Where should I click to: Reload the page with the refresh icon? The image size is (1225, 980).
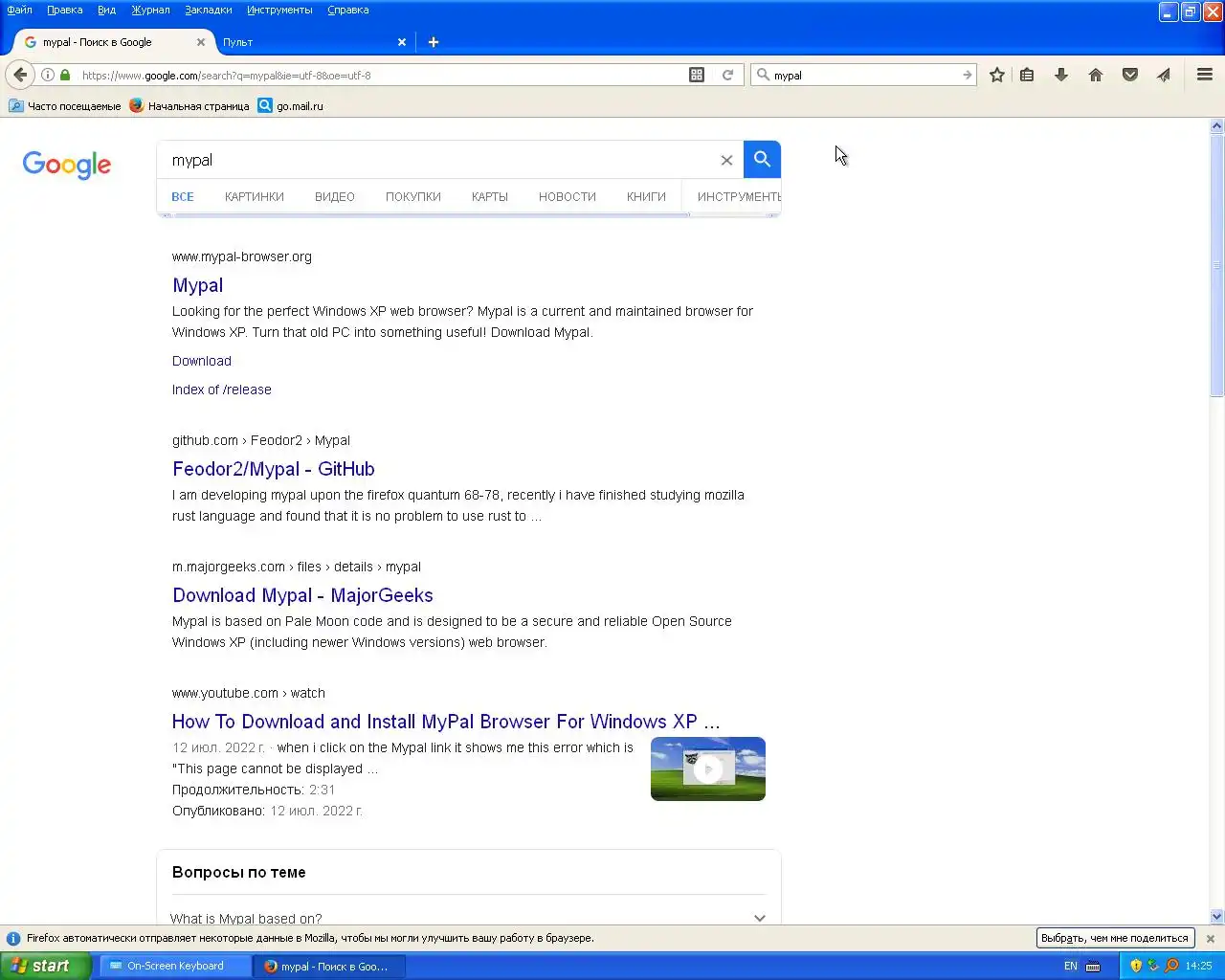point(727,75)
